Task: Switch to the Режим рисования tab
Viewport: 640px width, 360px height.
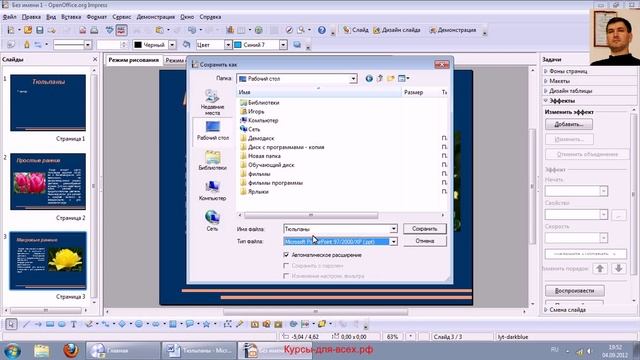Action: (133, 60)
